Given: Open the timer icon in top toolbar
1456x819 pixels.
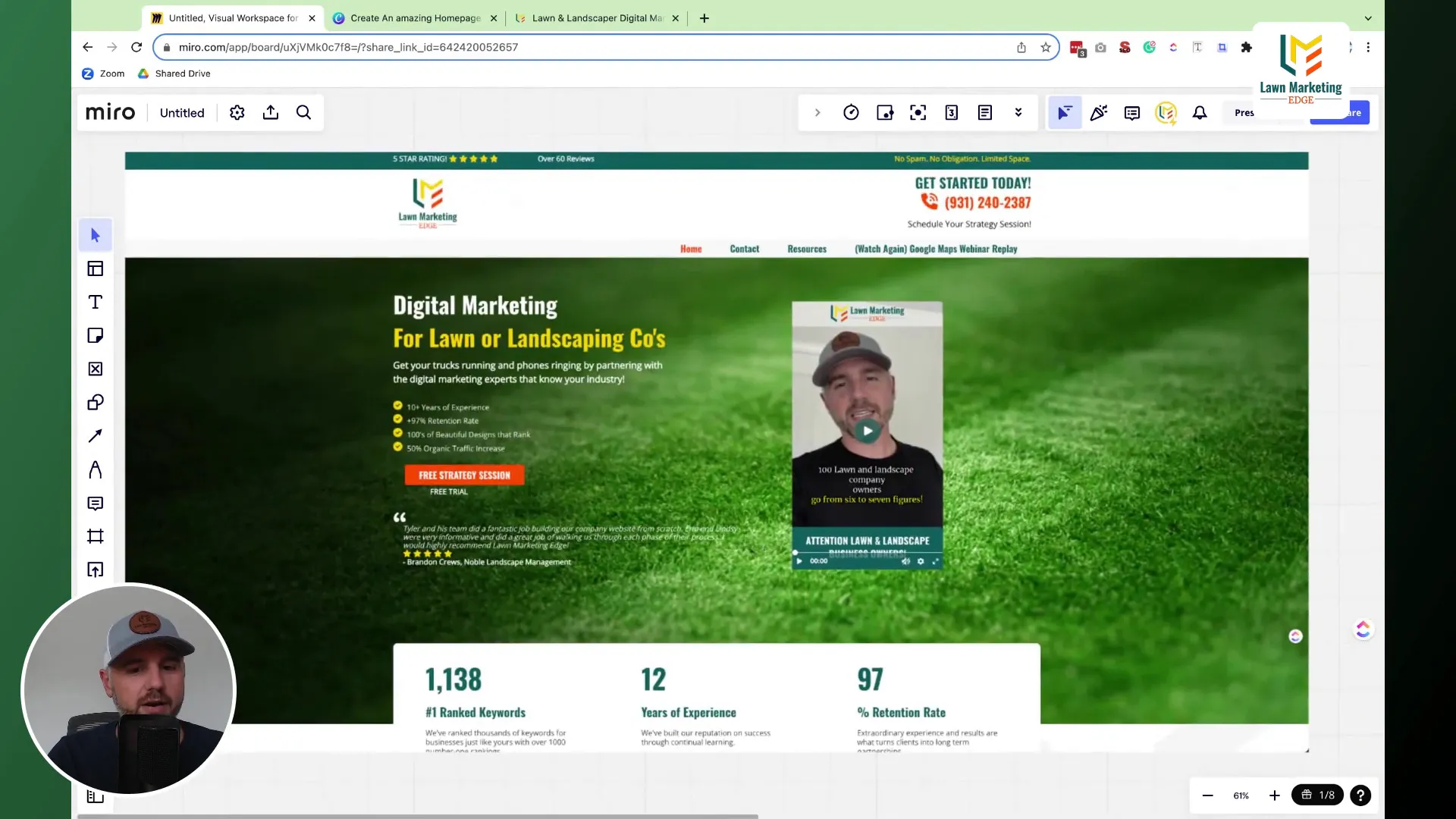Looking at the screenshot, I should click(851, 112).
